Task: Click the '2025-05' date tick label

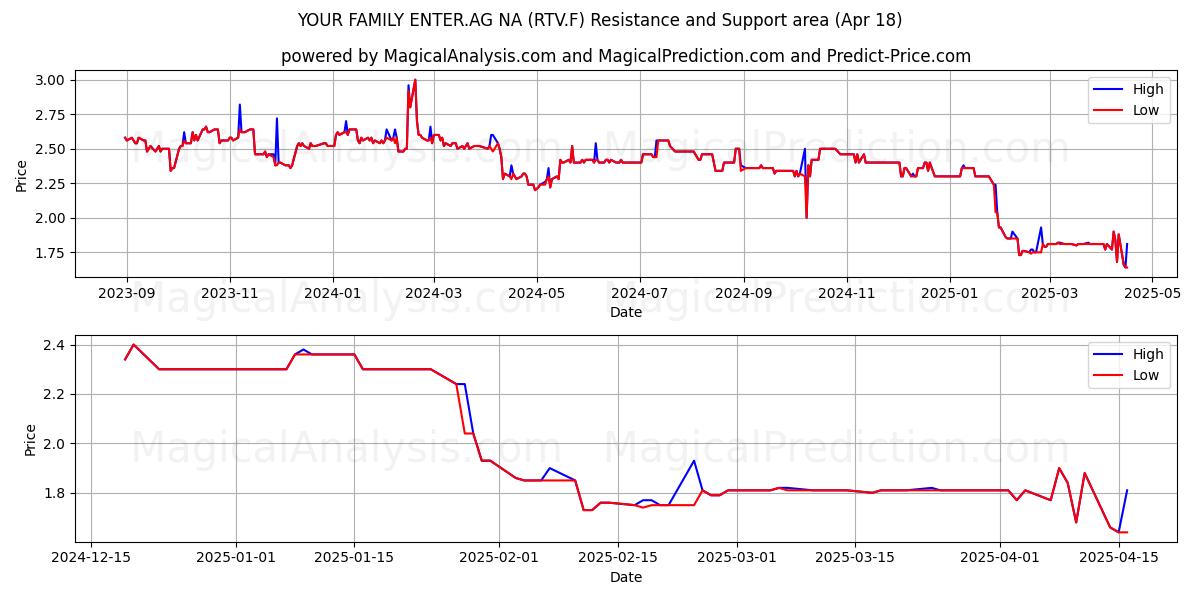Action: point(1150,295)
